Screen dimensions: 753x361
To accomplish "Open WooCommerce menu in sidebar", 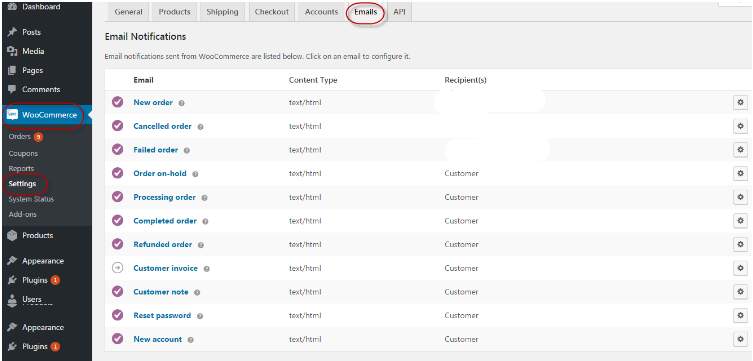I will point(46,115).
